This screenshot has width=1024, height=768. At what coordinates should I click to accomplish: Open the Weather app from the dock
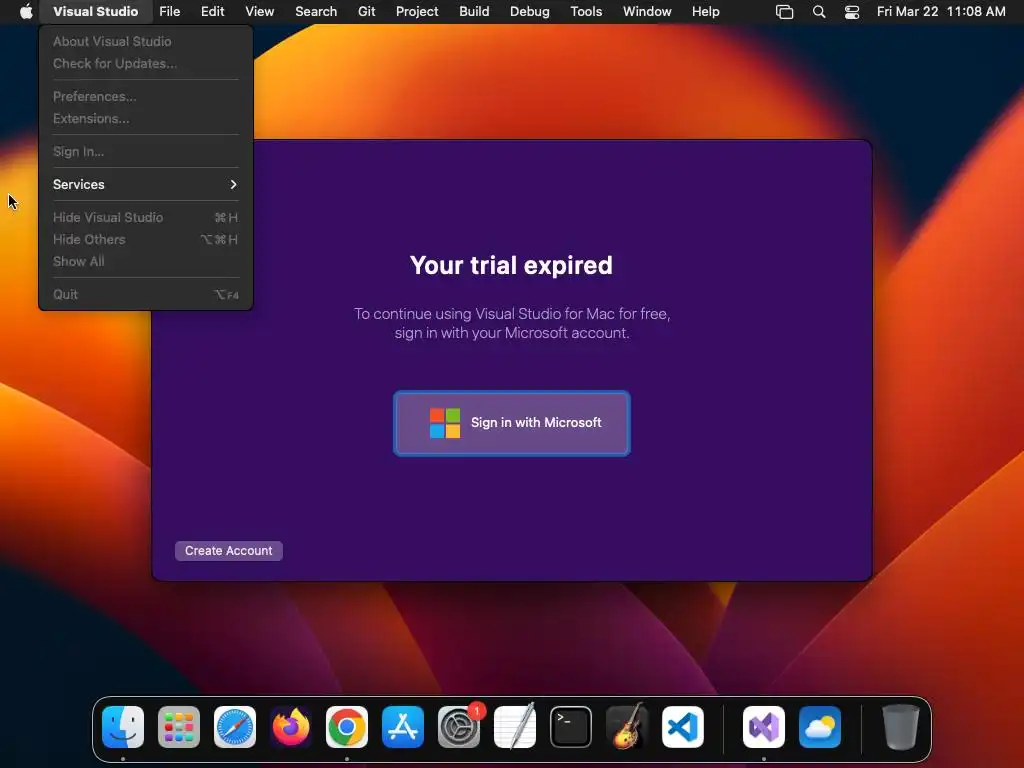click(820, 726)
